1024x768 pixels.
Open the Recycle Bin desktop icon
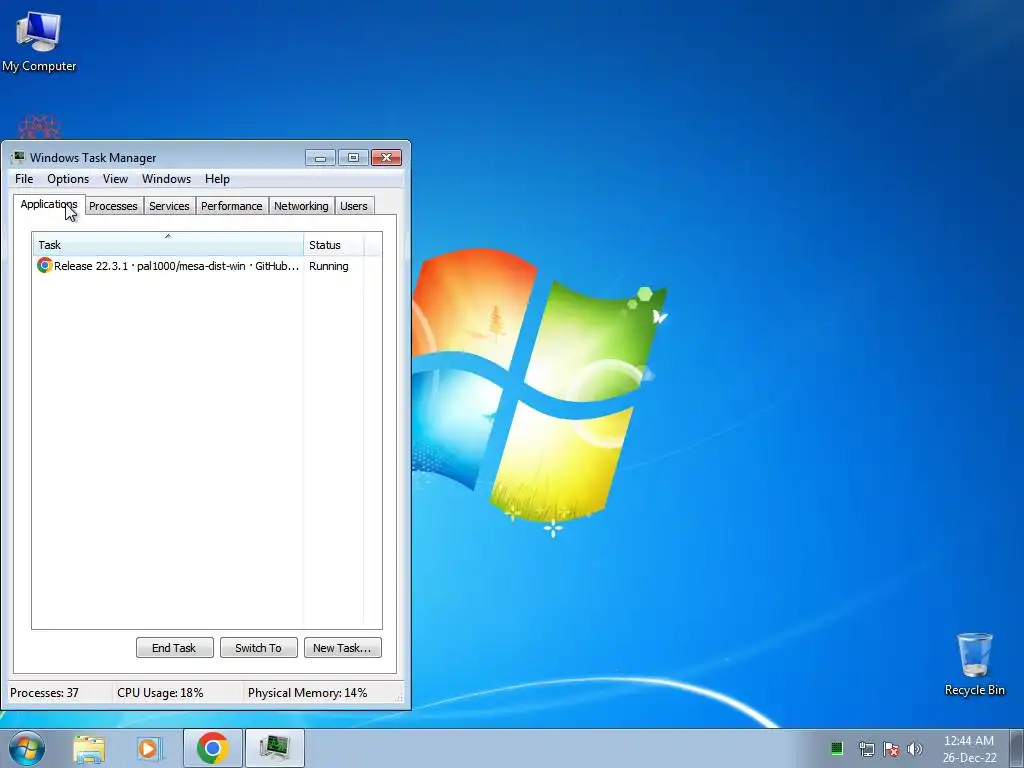click(x=974, y=664)
